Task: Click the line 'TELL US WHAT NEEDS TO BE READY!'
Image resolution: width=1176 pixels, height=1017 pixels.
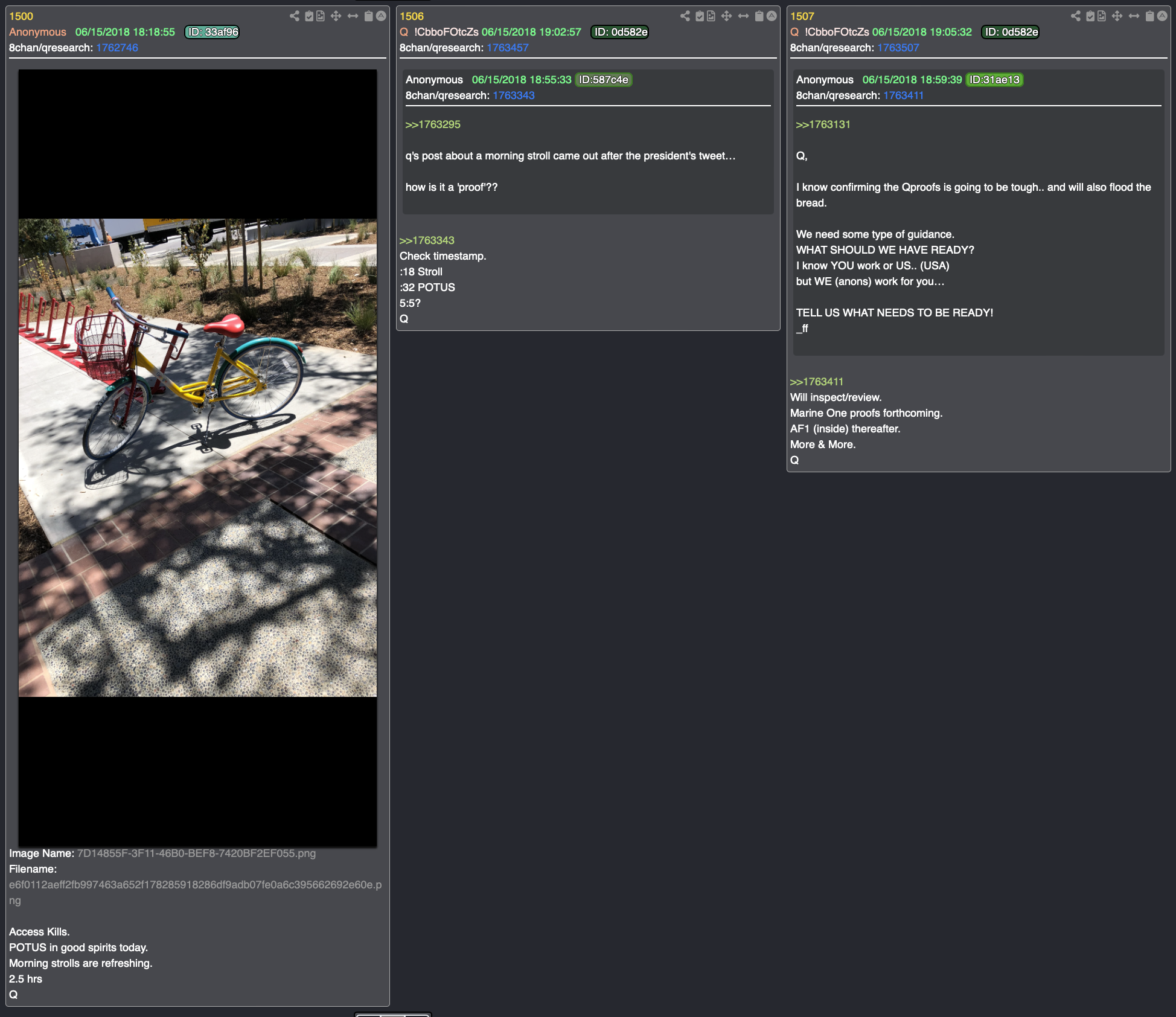Action: click(895, 313)
